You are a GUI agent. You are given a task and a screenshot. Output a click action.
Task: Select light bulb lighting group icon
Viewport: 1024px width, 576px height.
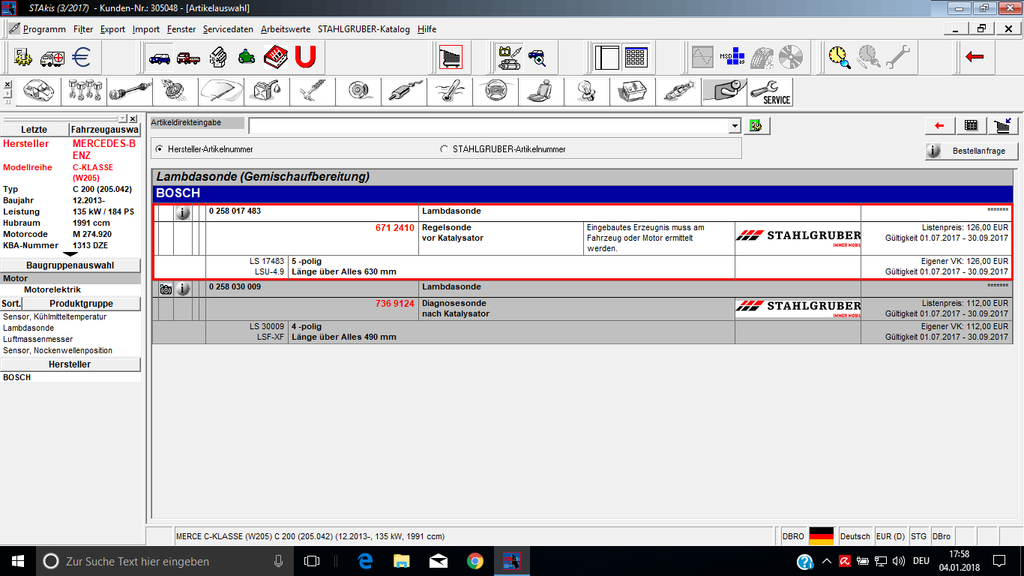coord(587,91)
